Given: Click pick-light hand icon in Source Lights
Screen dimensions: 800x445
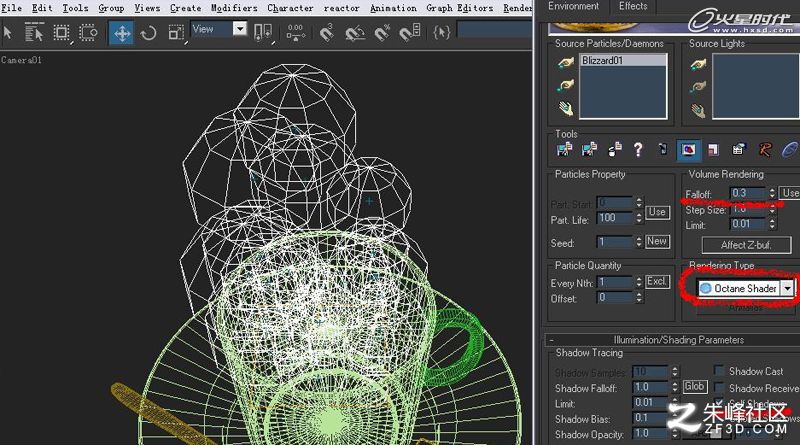Looking at the screenshot, I should pos(698,64).
